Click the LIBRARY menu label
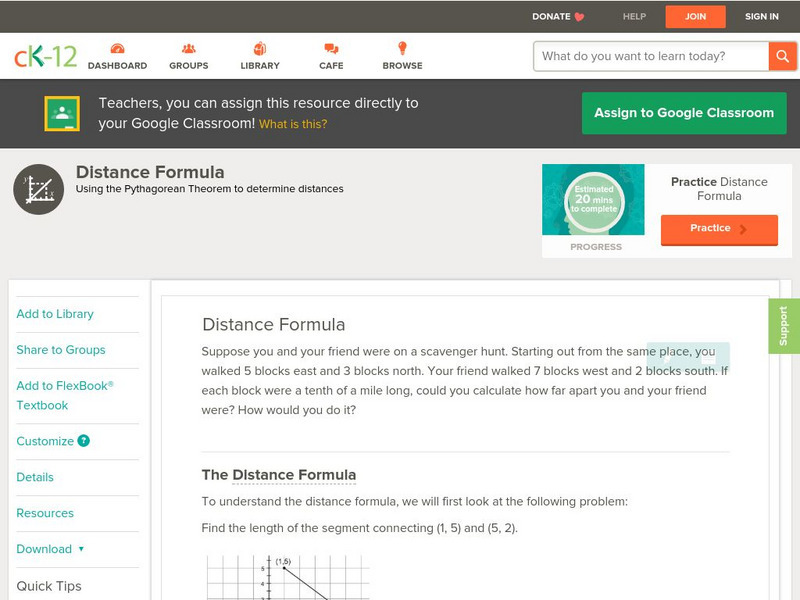The image size is (800, 600). pos(260,66)
